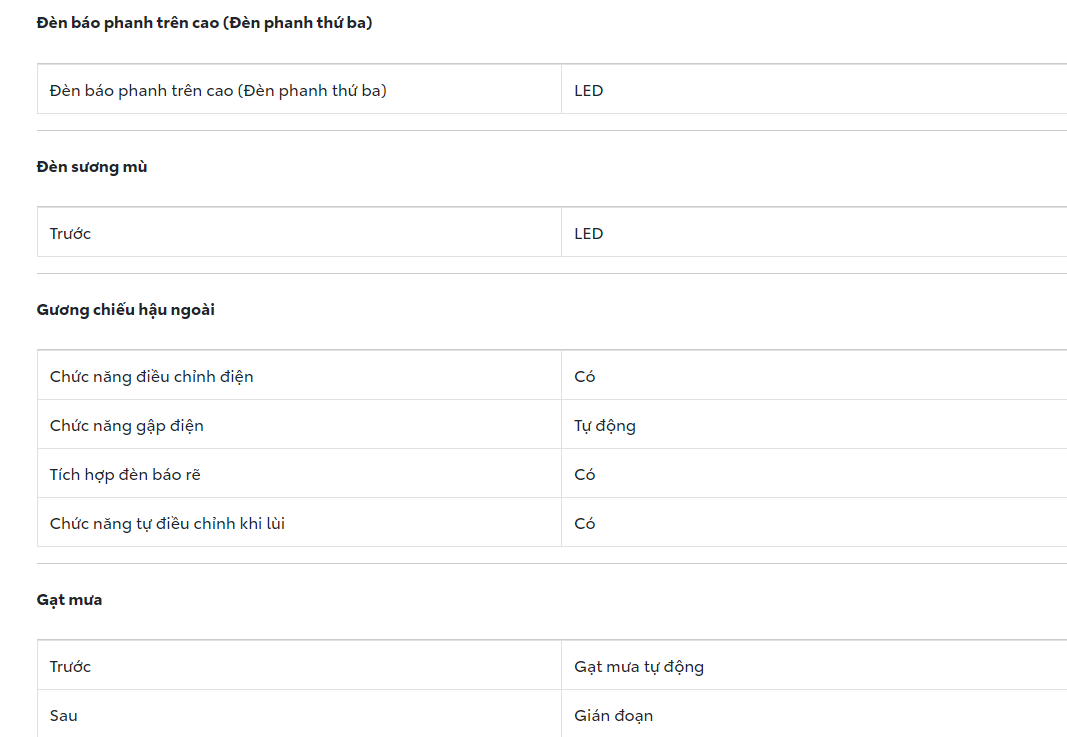Click the LED value in the fog light row
This screenshot has height=737, width=1067.
(589, 234)
